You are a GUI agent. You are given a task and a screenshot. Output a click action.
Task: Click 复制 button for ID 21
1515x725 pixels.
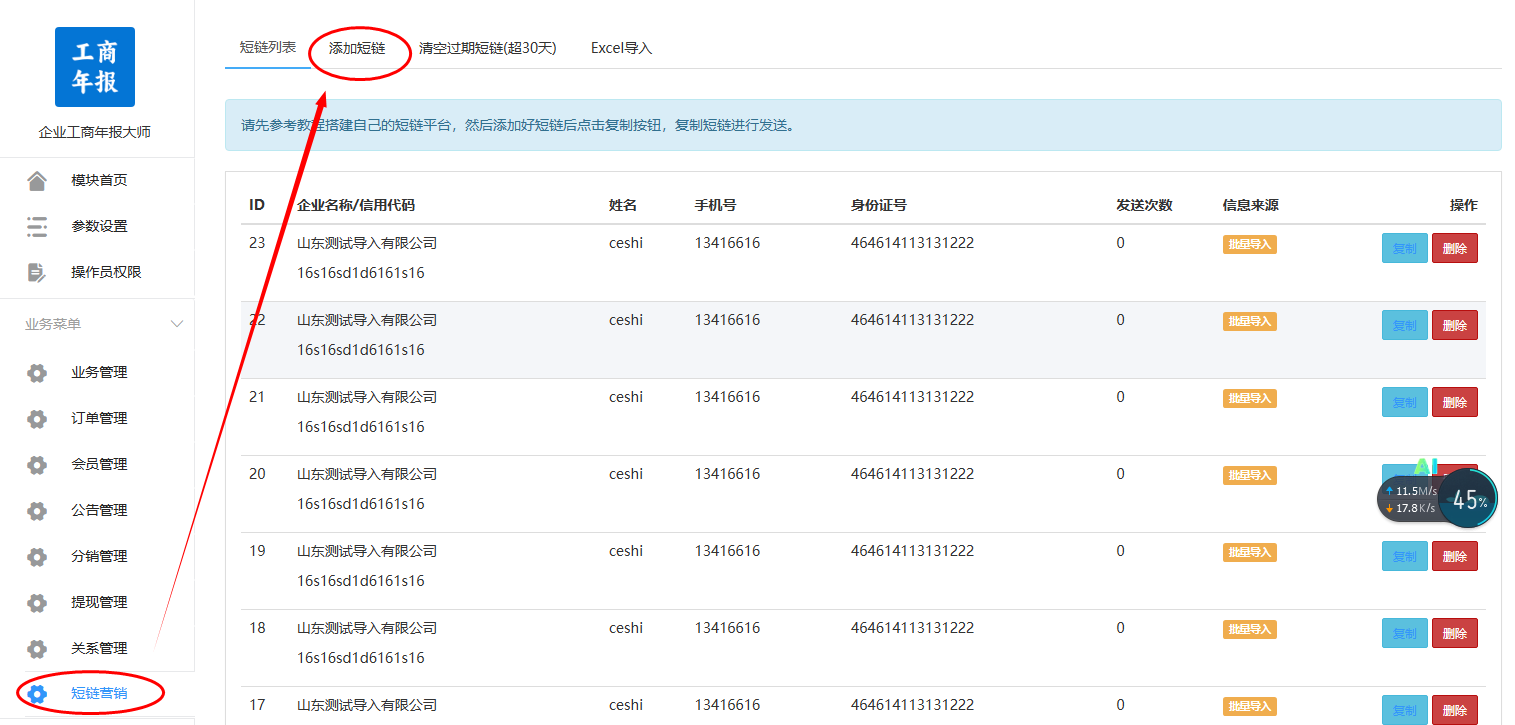(x=1405, y=402)
